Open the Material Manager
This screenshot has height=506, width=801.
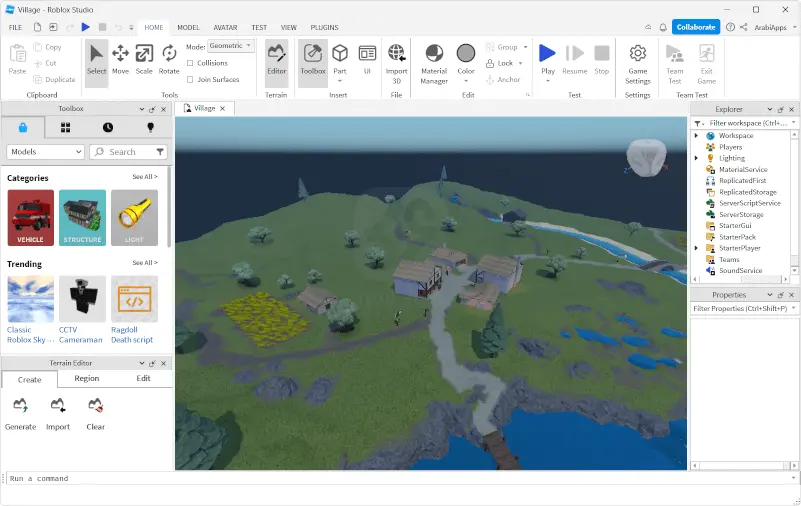point(434,62)
